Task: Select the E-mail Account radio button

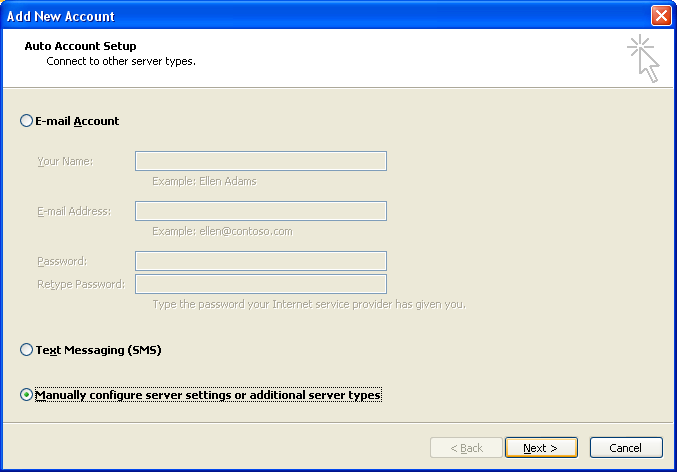Action: [26, 120]
